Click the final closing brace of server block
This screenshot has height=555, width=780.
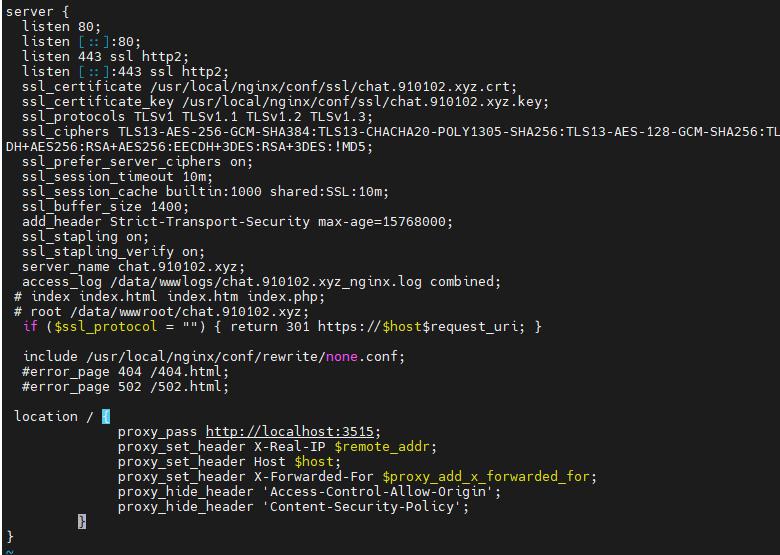click(10, 537)
